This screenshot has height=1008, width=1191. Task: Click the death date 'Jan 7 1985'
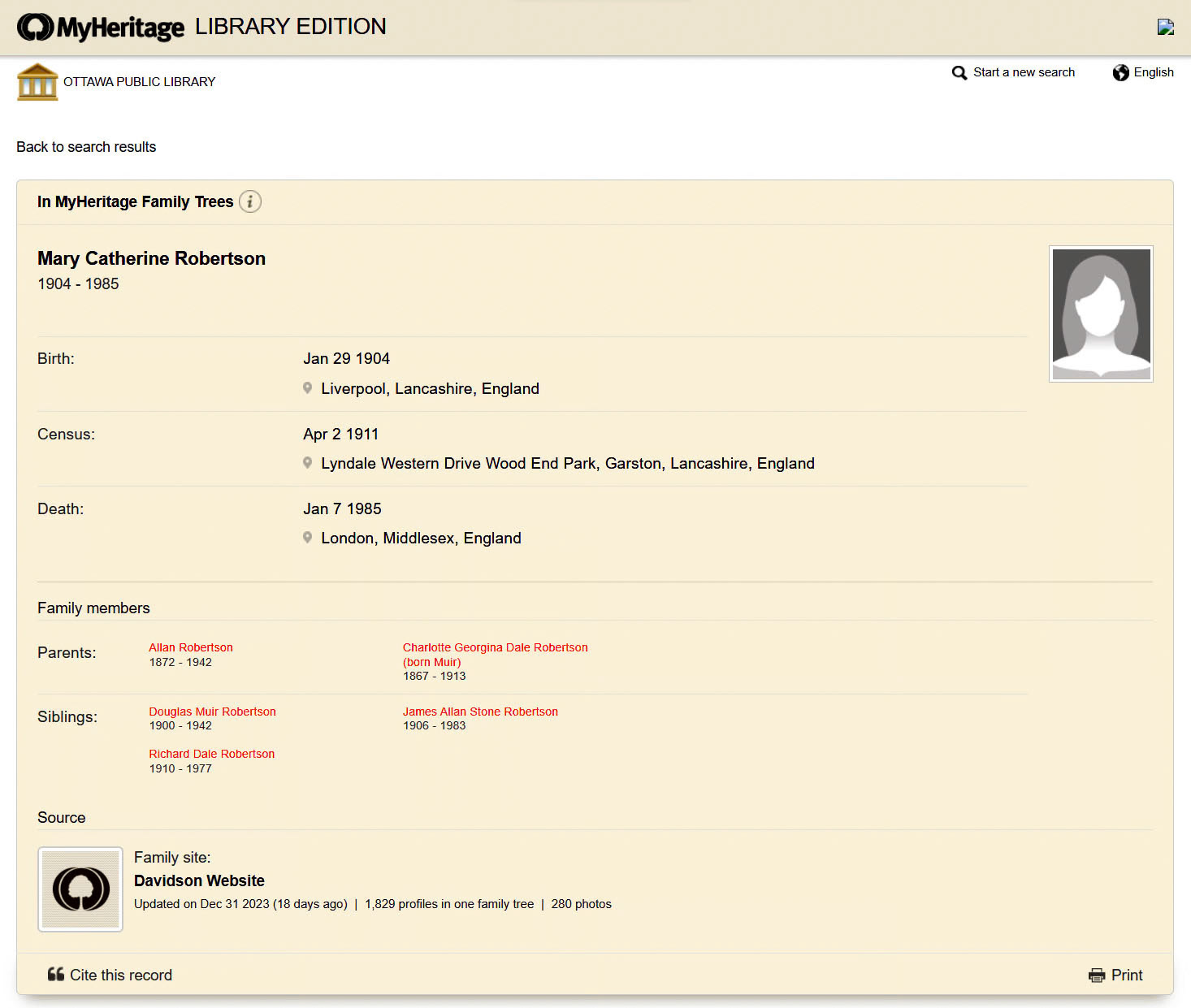[x=342, y=508]
